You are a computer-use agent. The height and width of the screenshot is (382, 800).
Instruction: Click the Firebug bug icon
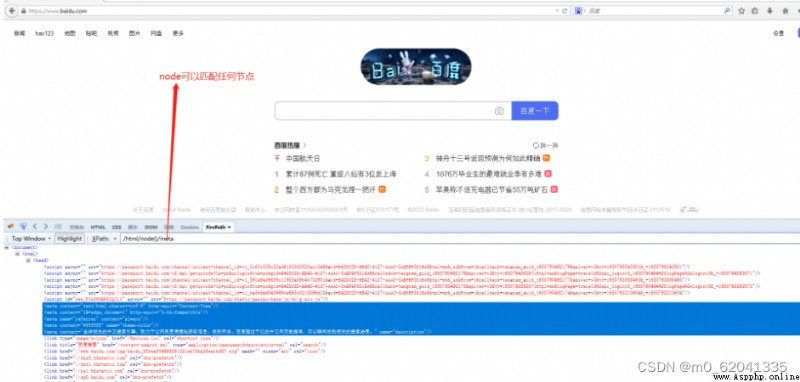tap(11, 226)
